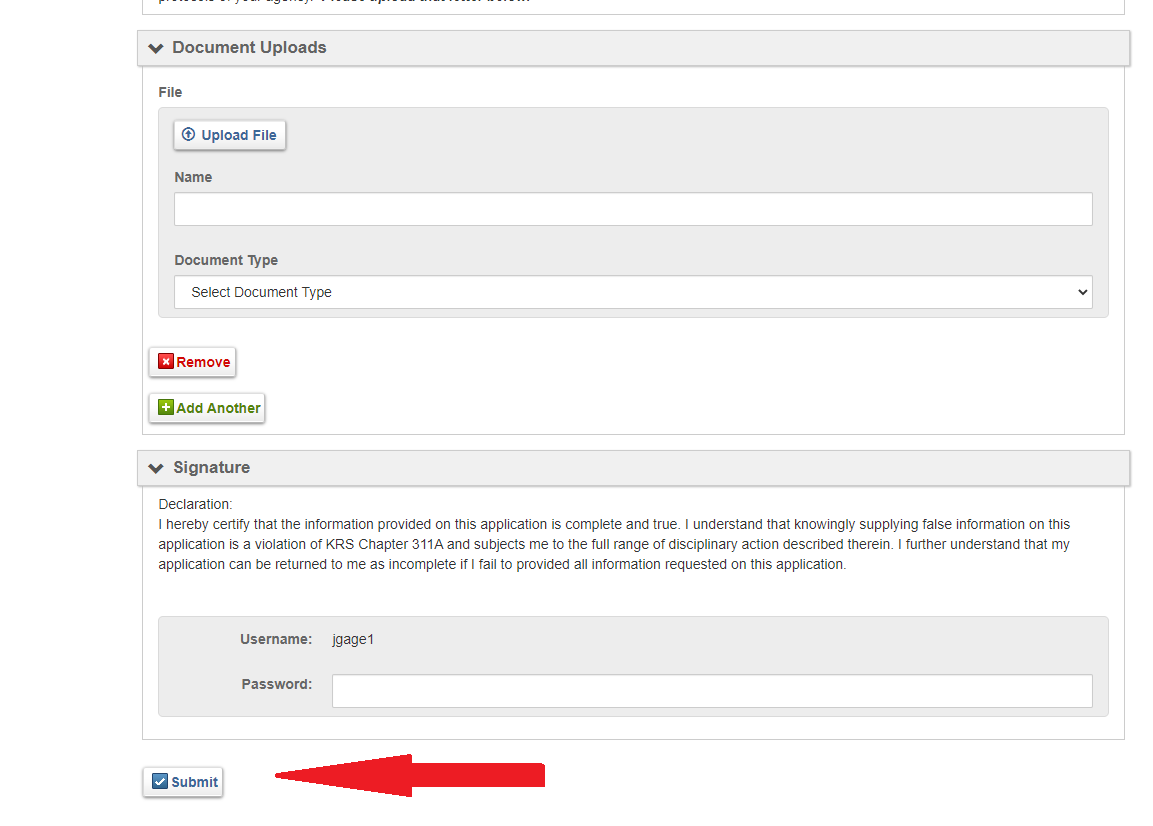Click the red X Remove icon
Screen dimensions: 1153x826
(x=166, y=362)
